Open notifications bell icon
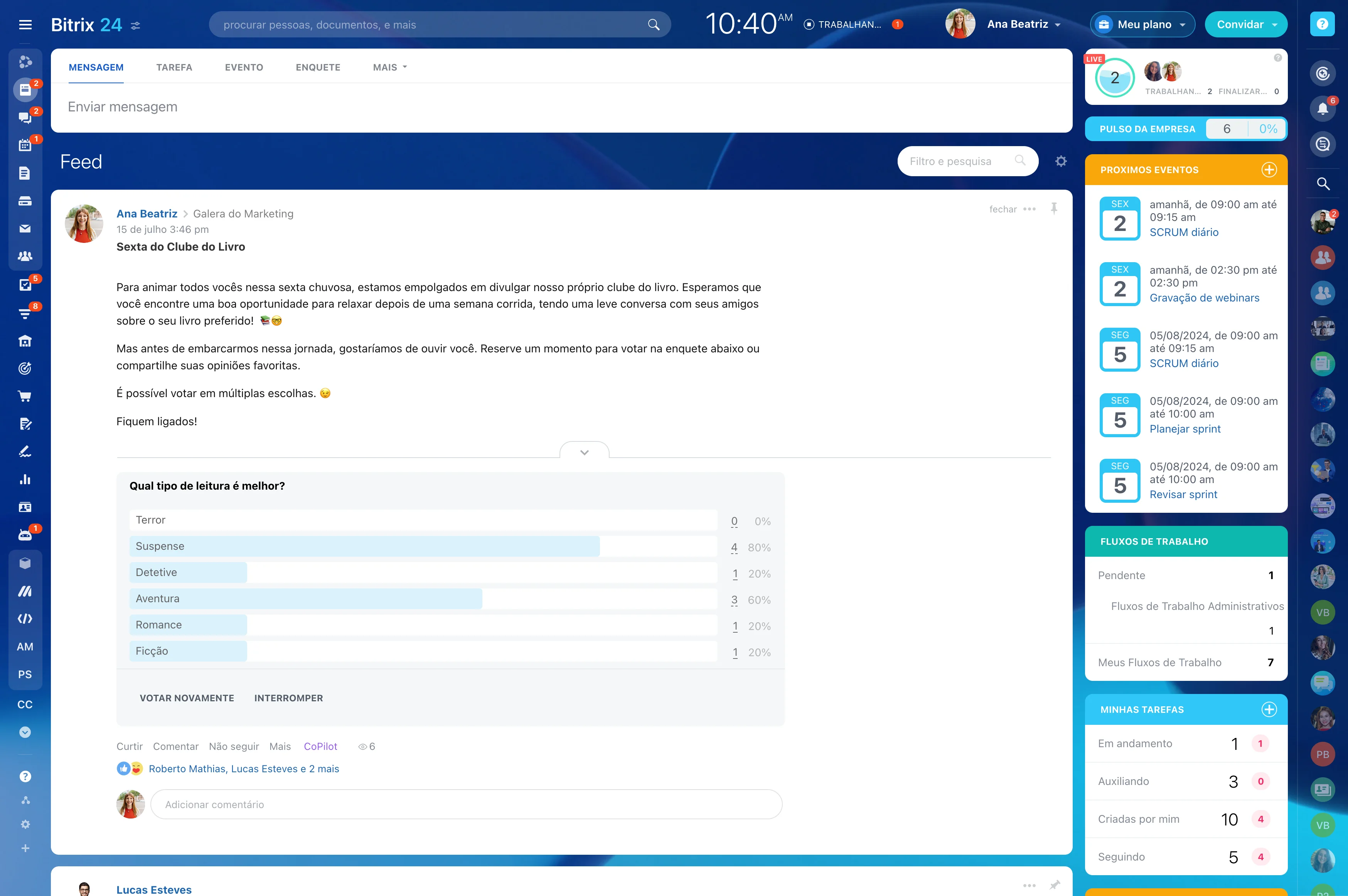The width and height of the screenshot is (1348, 896). click(x=1322, y=109)
